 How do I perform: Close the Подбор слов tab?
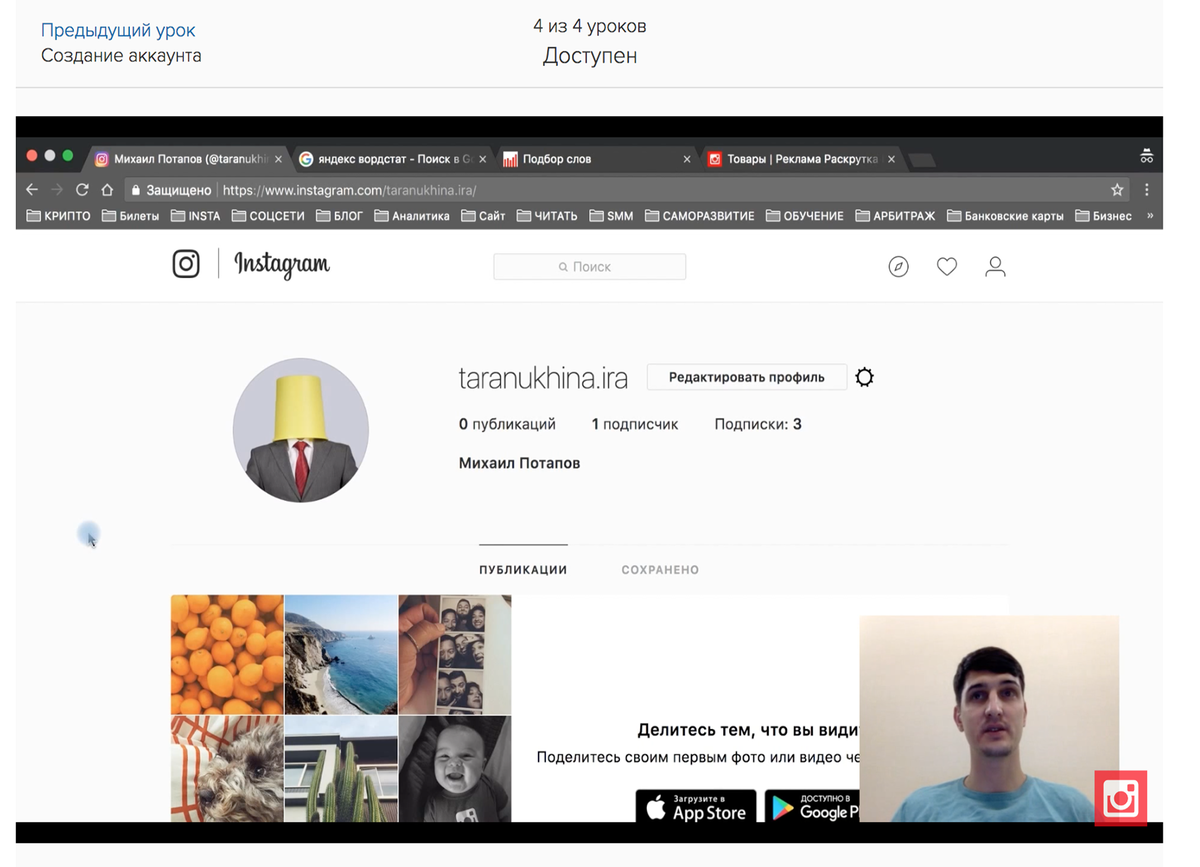tap(687, 159)
